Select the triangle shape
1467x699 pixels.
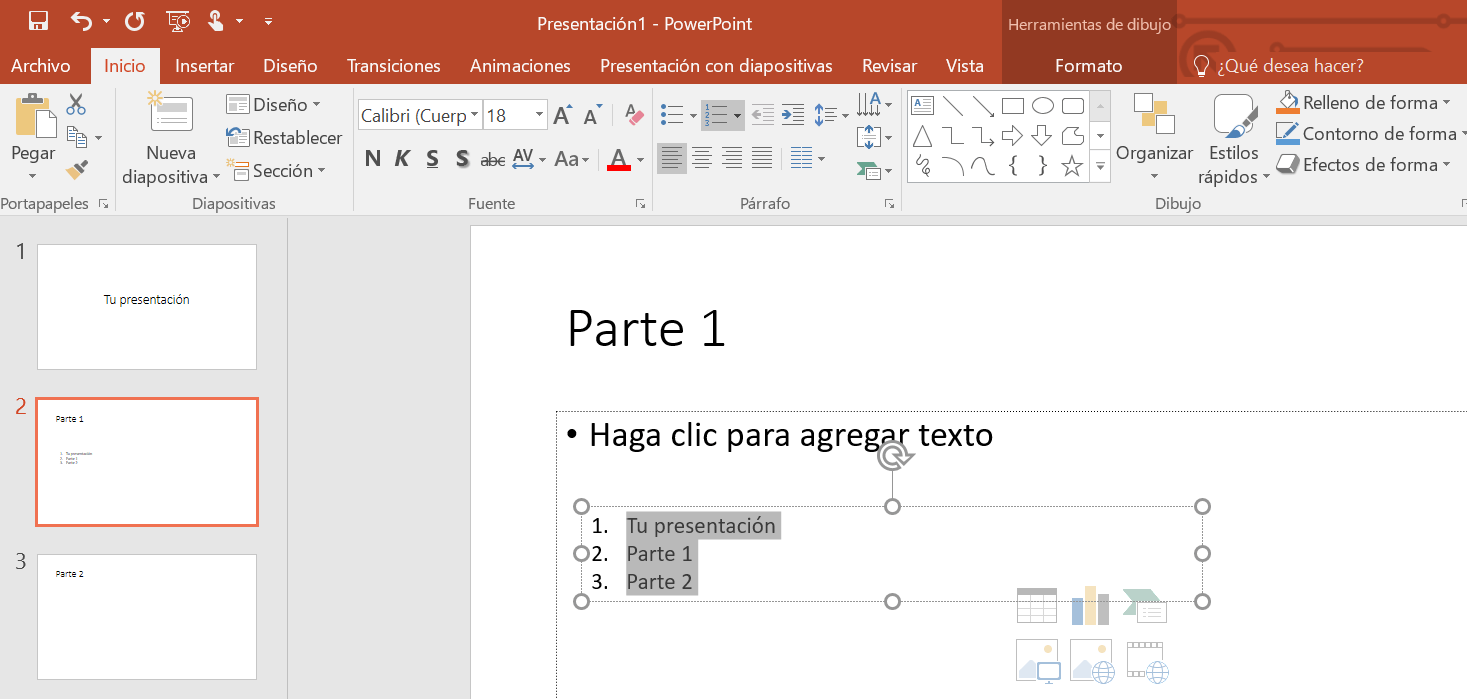[923, 136]
